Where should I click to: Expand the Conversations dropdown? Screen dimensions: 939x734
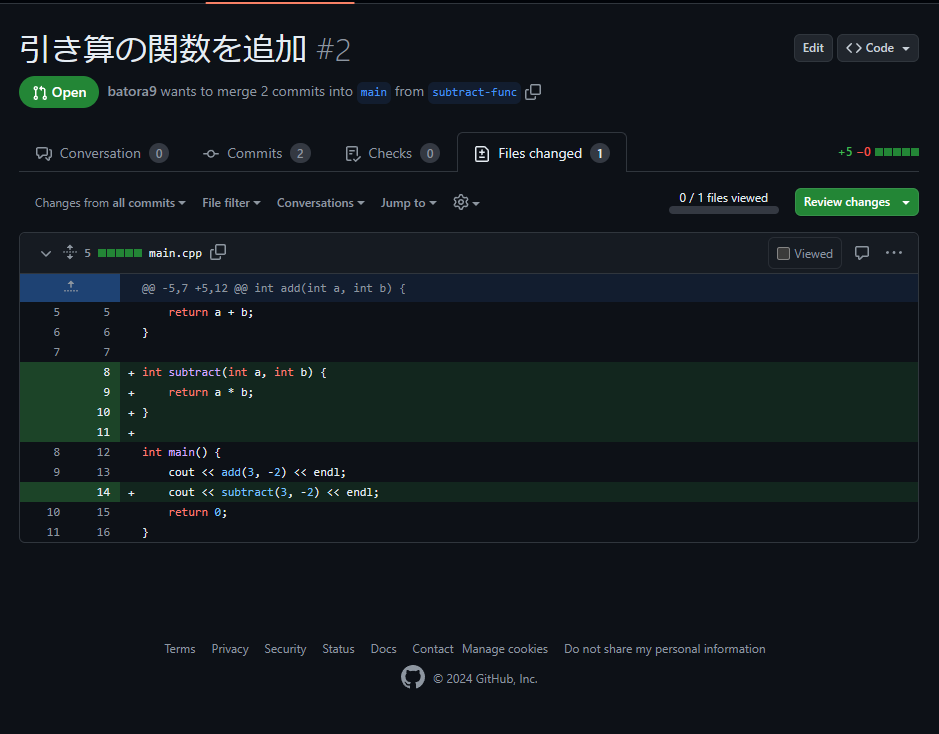click(320, 203)
